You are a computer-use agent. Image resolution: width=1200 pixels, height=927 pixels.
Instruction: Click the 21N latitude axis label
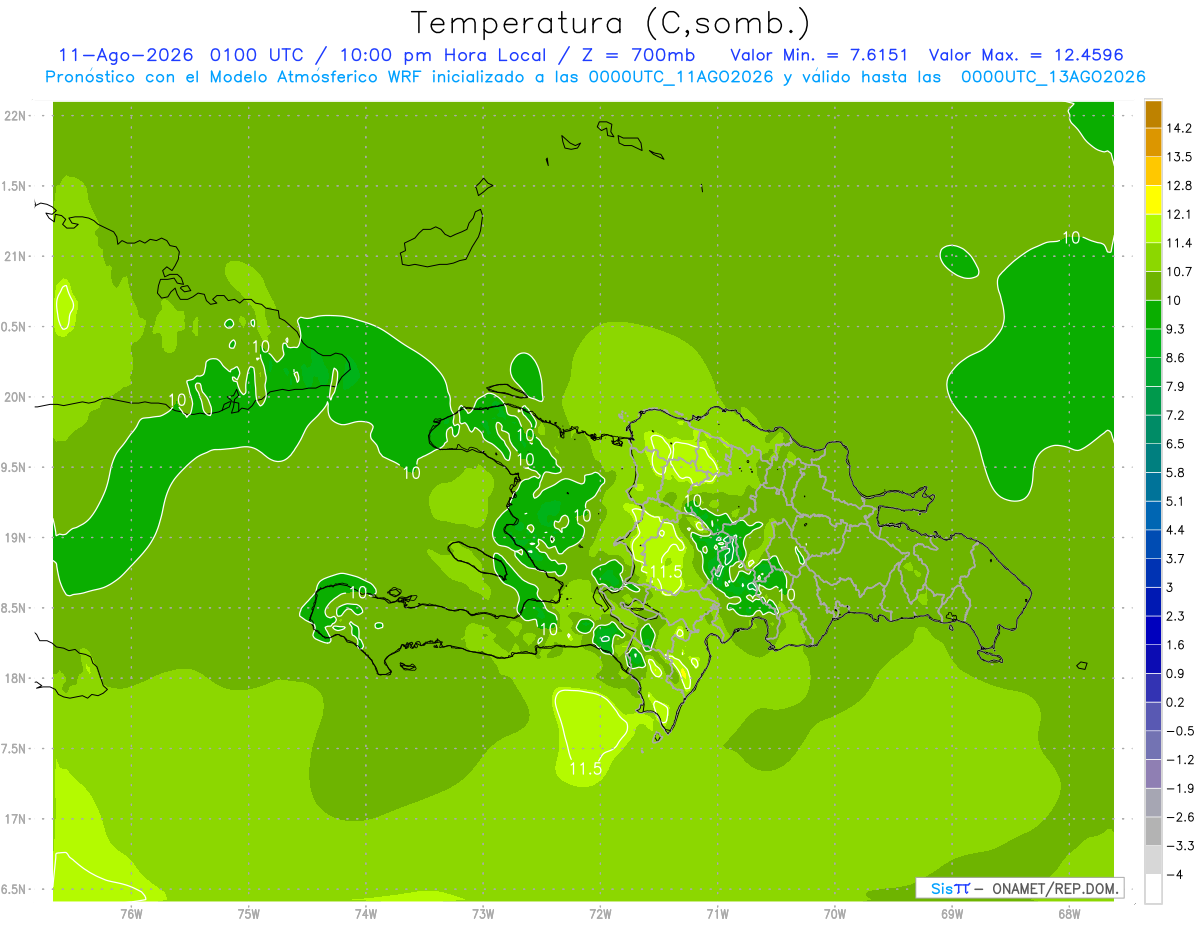[15, 256]
